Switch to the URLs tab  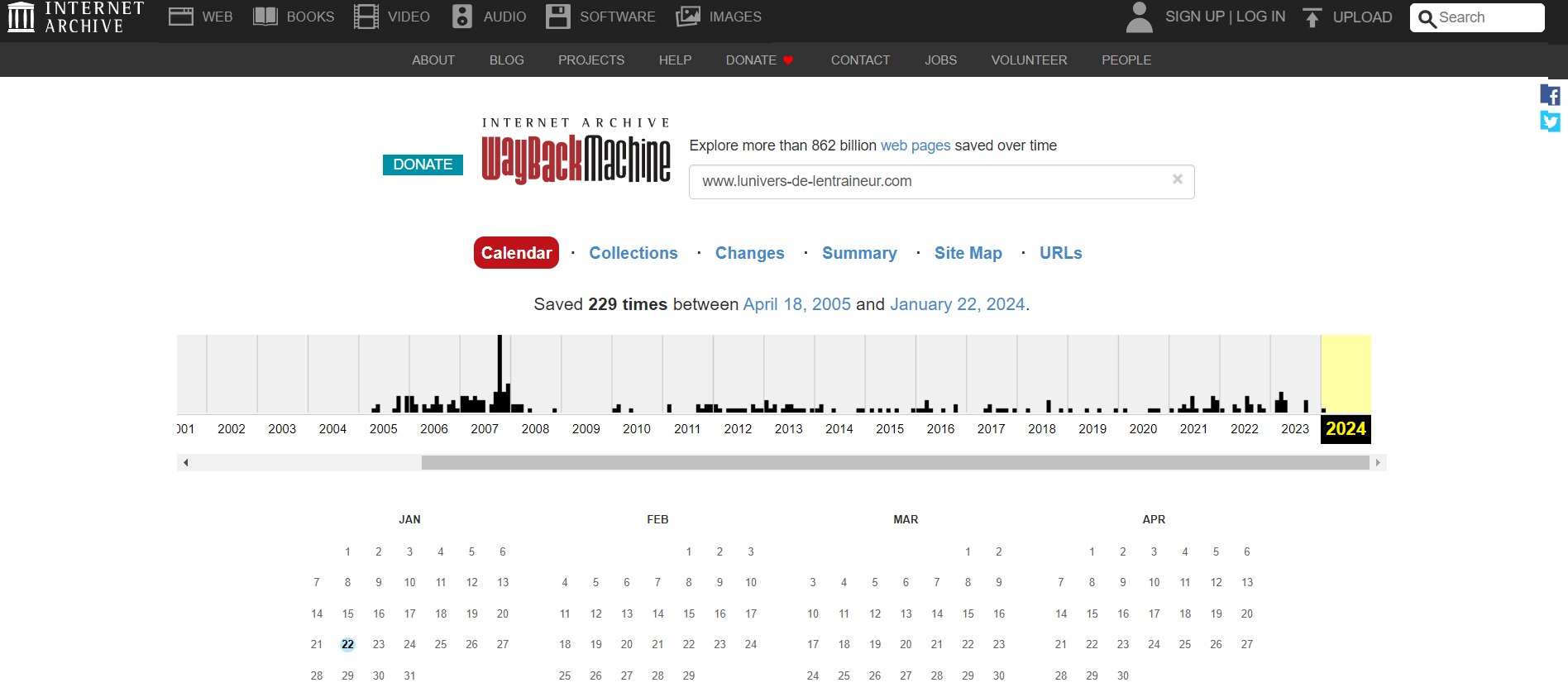point(1061,253)
